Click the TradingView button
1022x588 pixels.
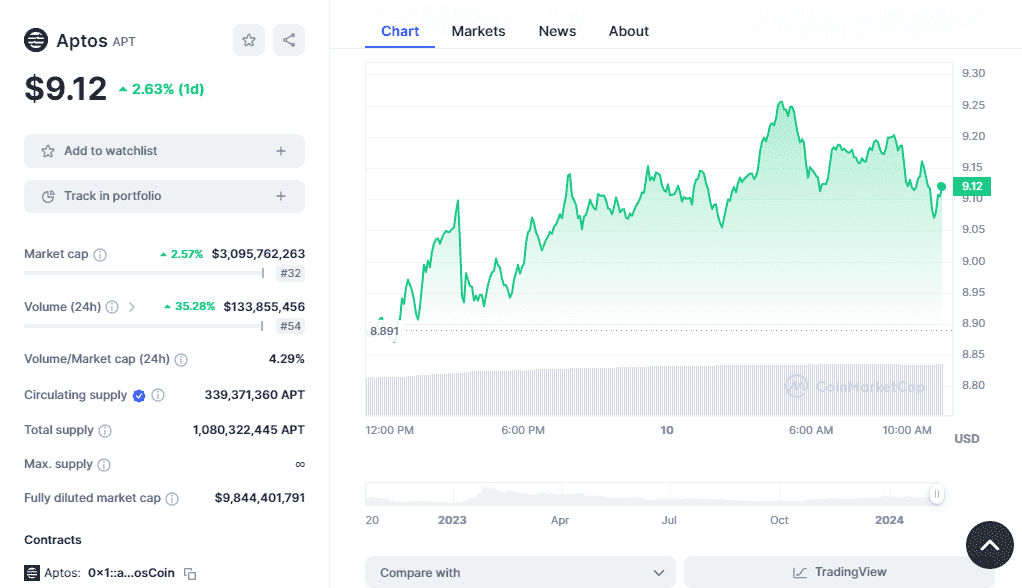(x=840, y=572)
